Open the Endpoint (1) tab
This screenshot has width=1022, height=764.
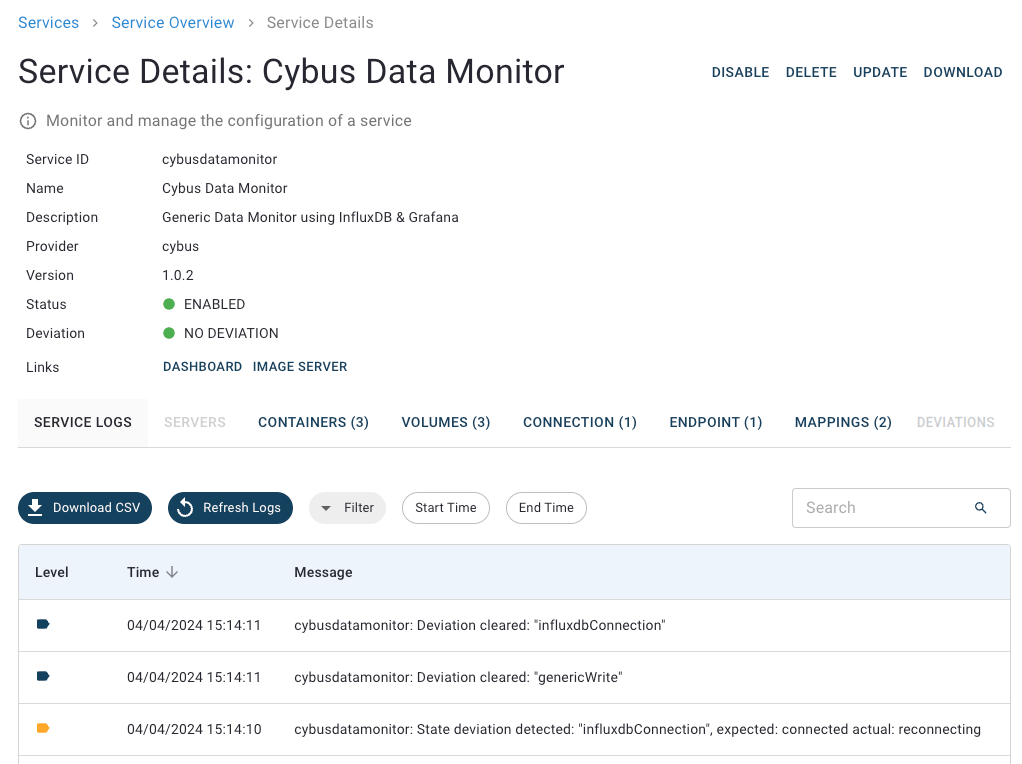point(715,422)
